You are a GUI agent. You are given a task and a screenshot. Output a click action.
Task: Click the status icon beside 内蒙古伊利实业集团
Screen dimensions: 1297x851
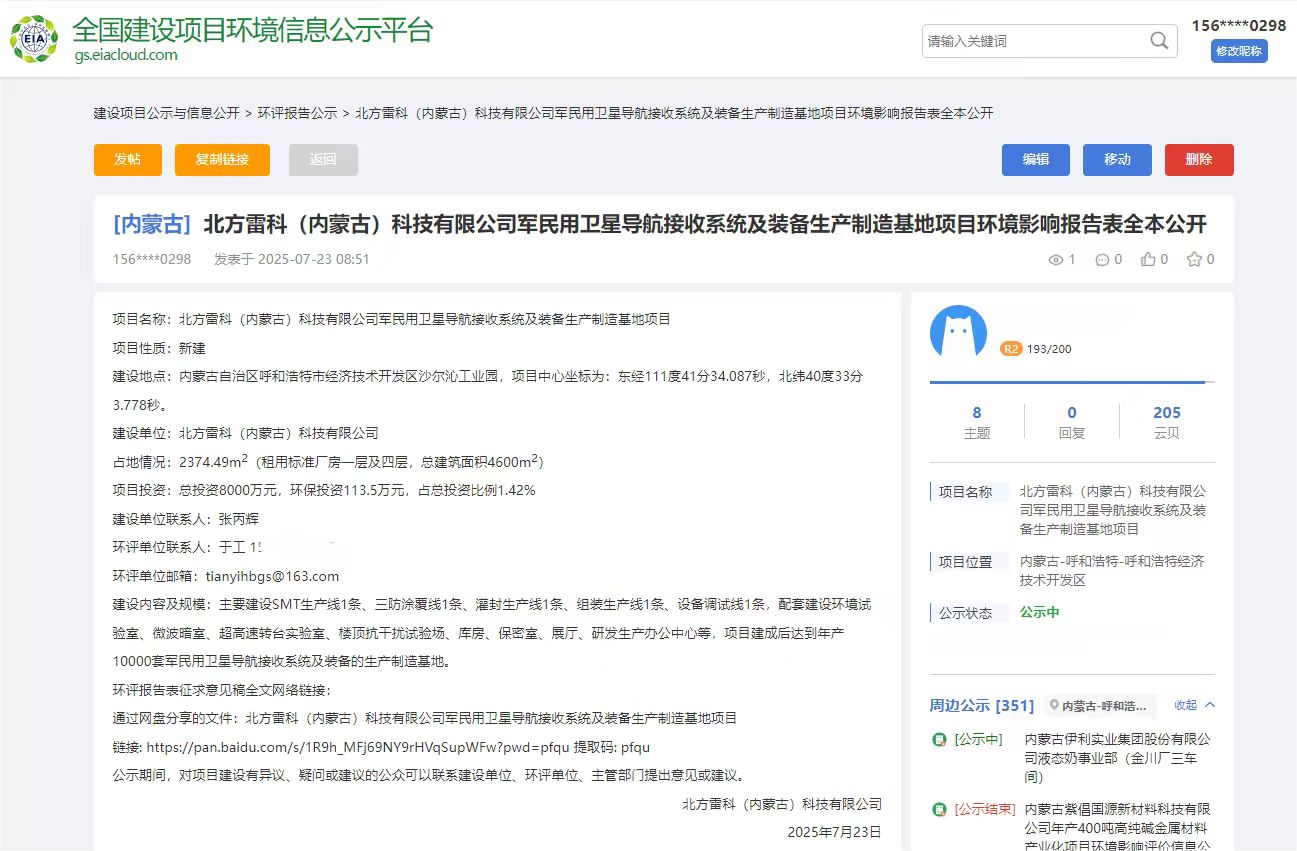(939, 740)
